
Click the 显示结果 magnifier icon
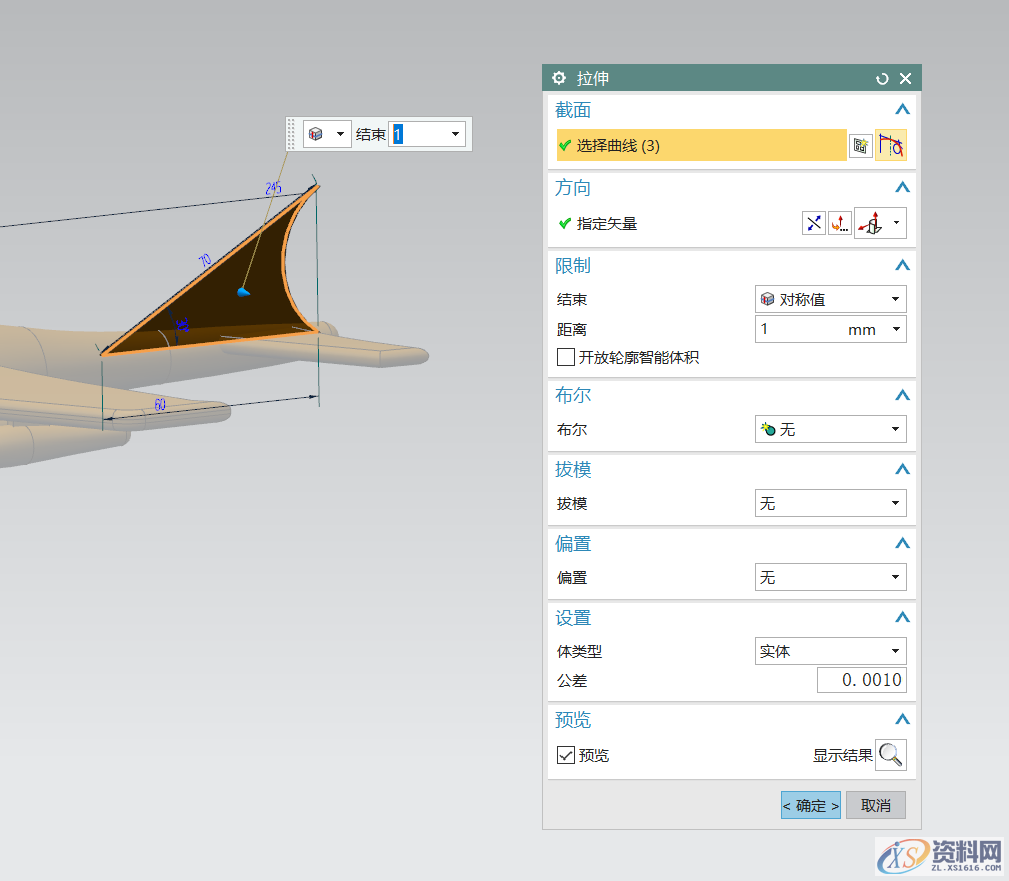click(891, 755)
